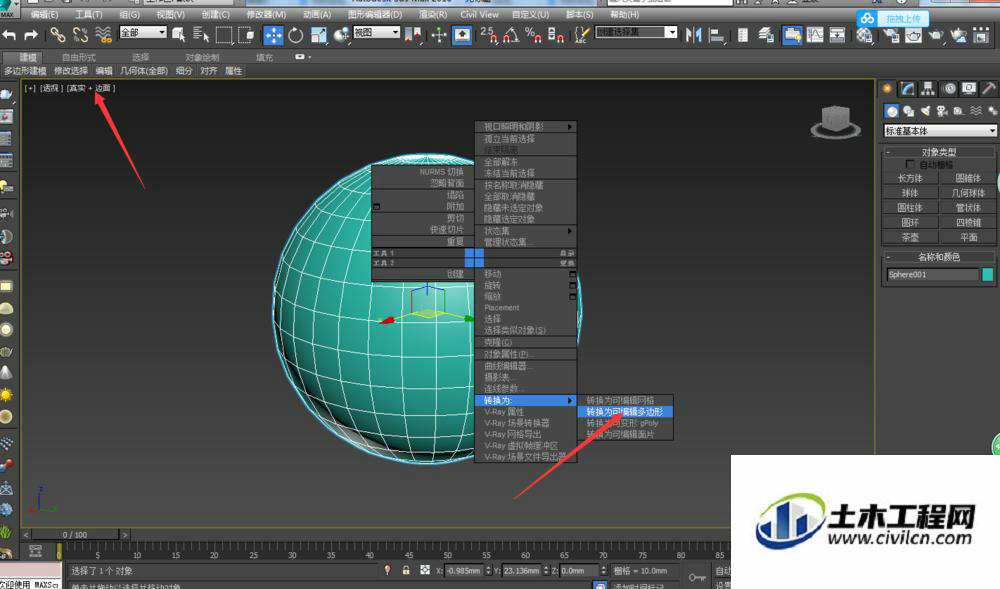Click the 茶壶 create button
This screenshot has height=589, width=1000.
(910, 237)
